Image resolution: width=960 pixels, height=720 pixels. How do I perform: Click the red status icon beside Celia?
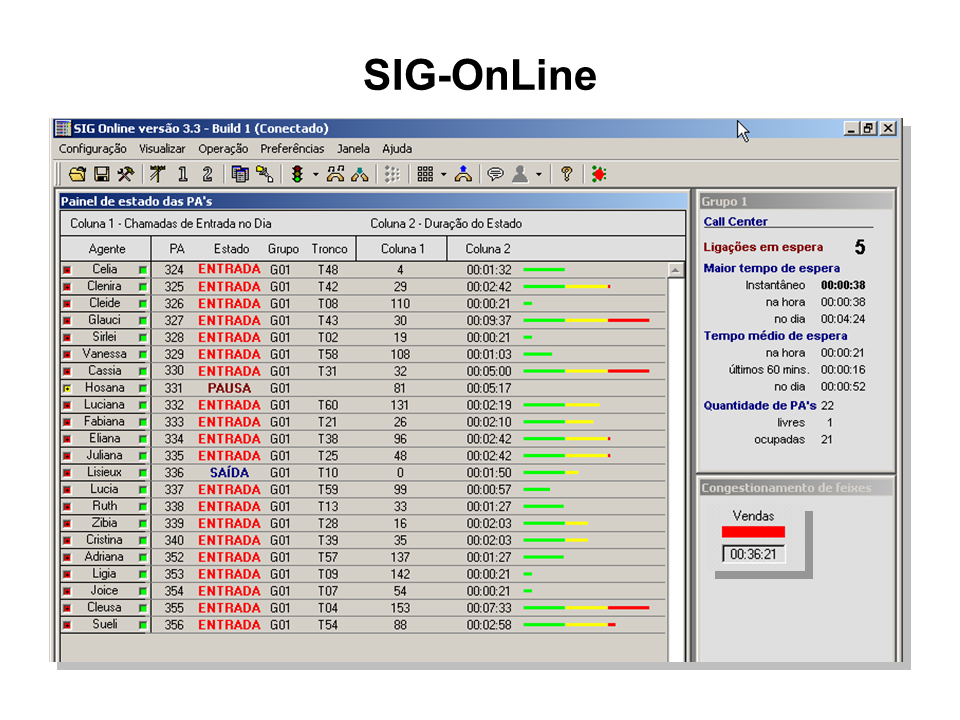[67, 270]
